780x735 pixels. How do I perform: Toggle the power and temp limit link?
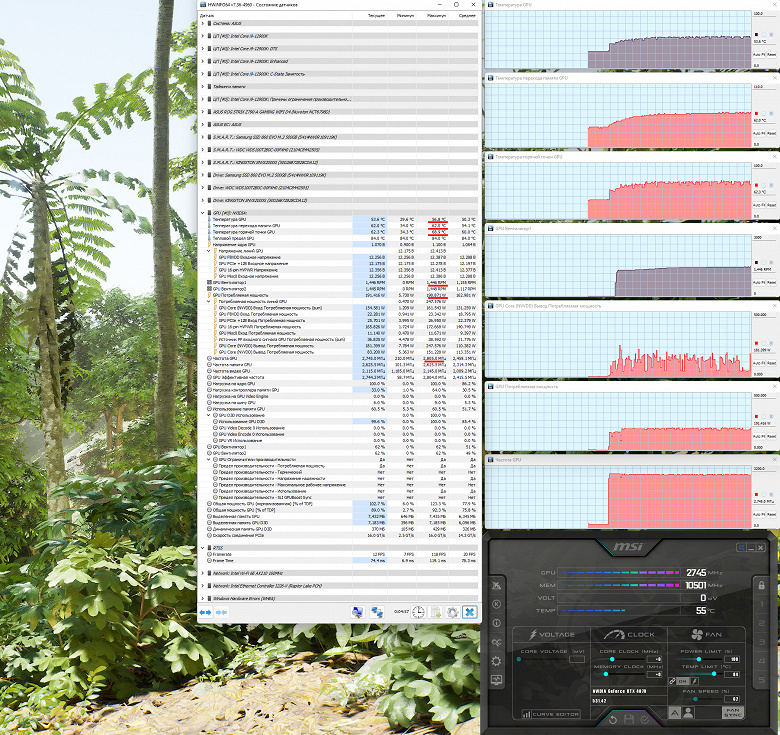[672, 681]
